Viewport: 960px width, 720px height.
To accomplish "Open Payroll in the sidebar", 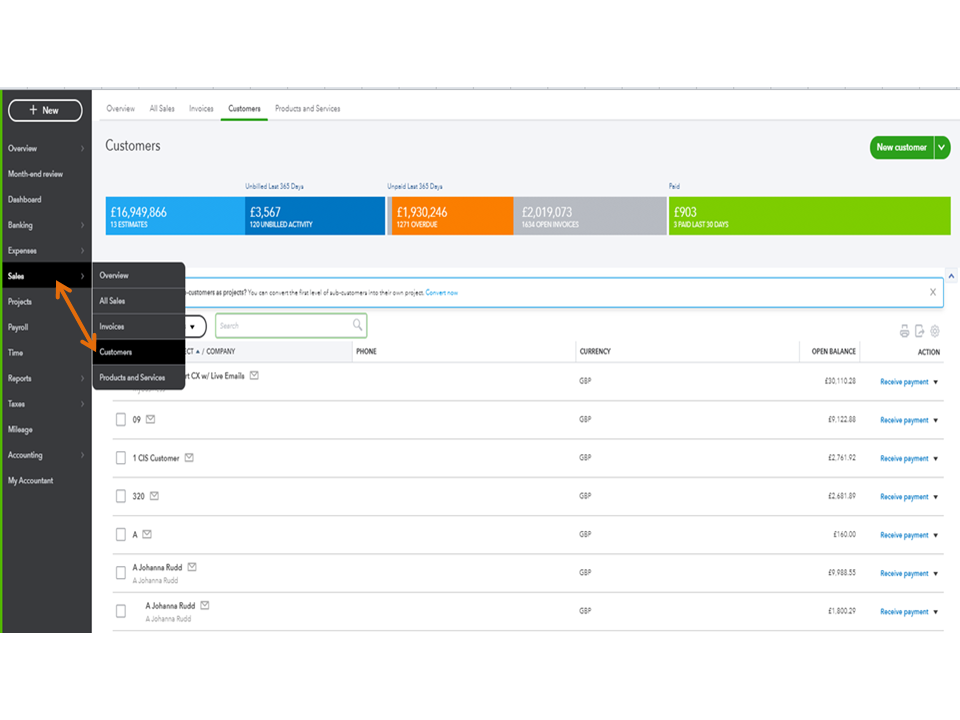I will (18, 328).
